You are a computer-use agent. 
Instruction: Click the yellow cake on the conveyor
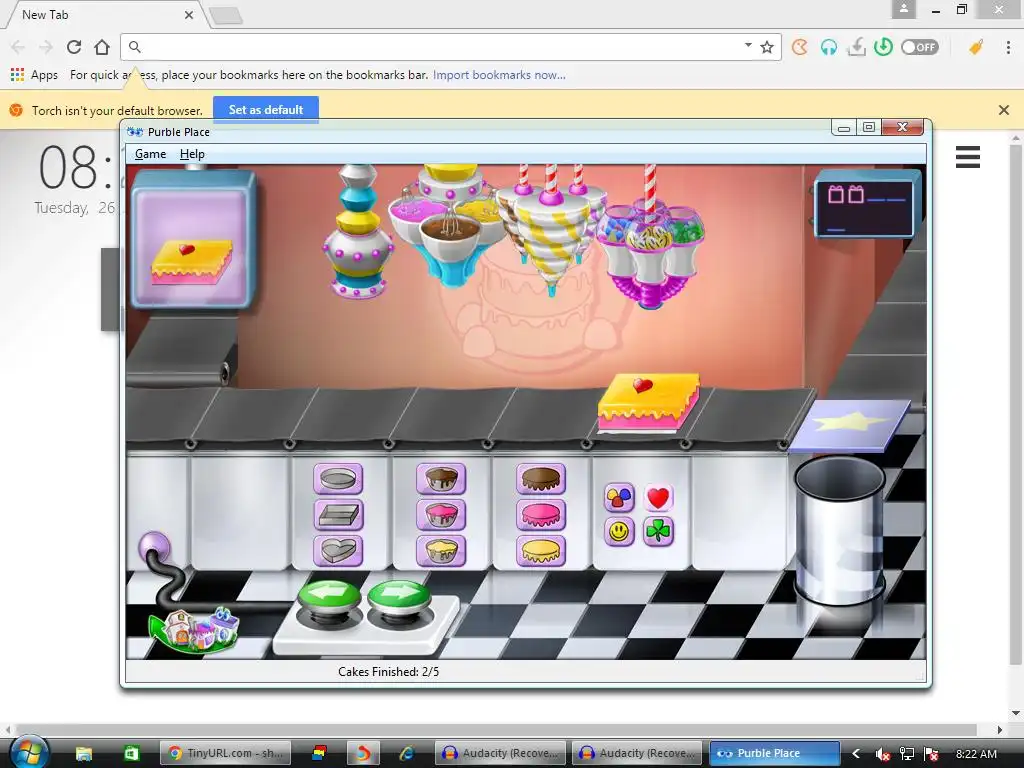tap(648, 402)
